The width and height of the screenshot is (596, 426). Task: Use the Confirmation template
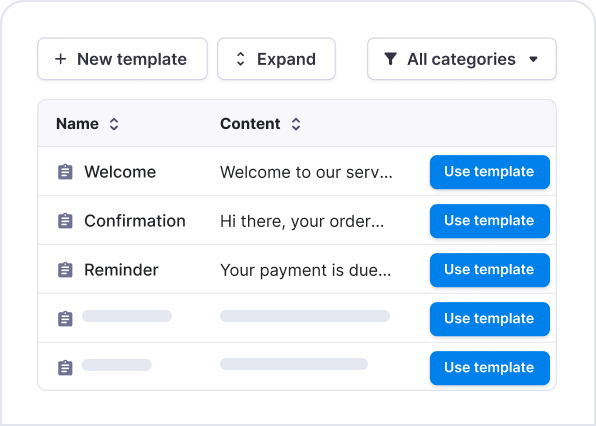pyautogui.click(x=490, y=221)
